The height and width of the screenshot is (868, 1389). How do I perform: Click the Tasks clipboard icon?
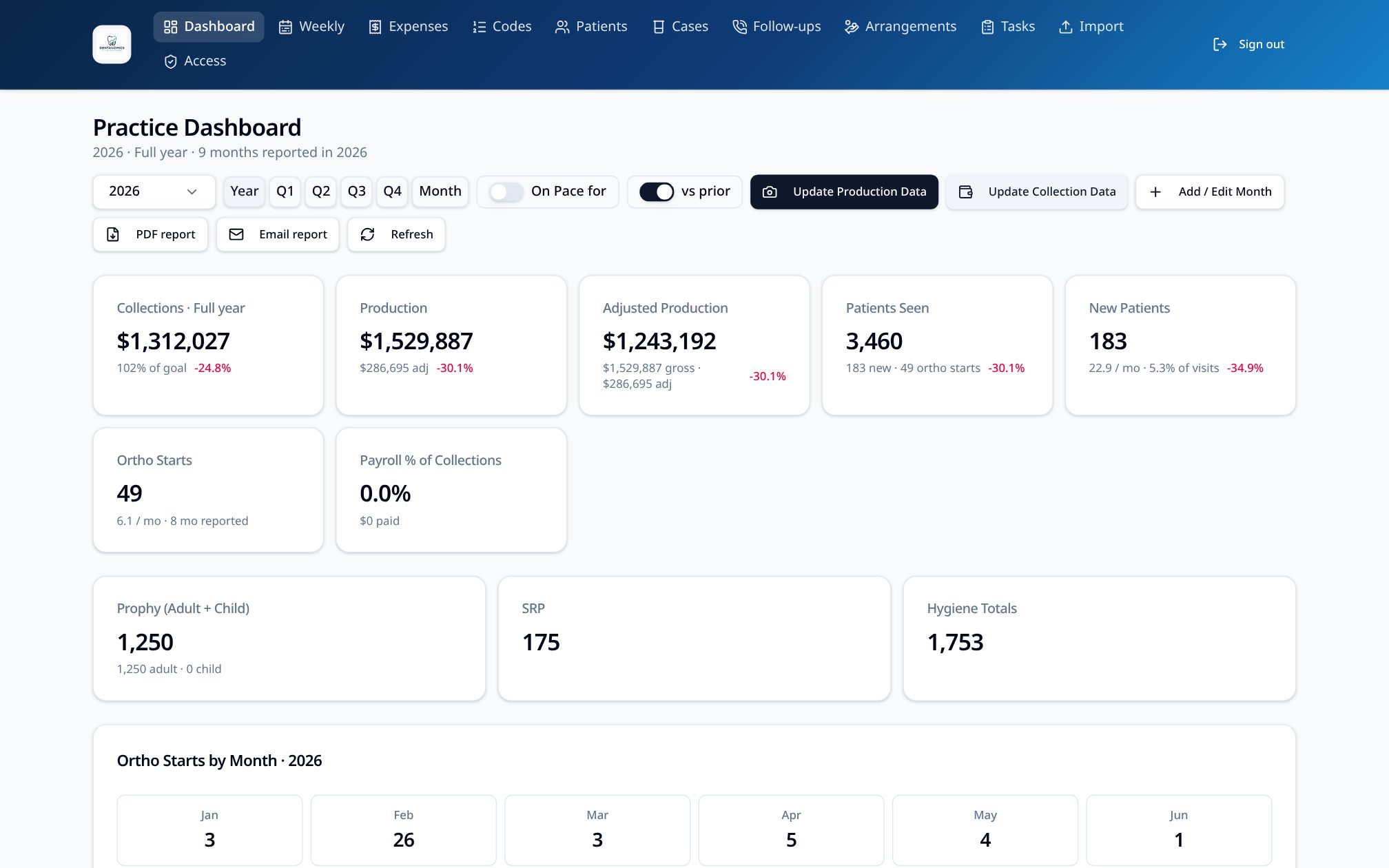coord(987,27)
